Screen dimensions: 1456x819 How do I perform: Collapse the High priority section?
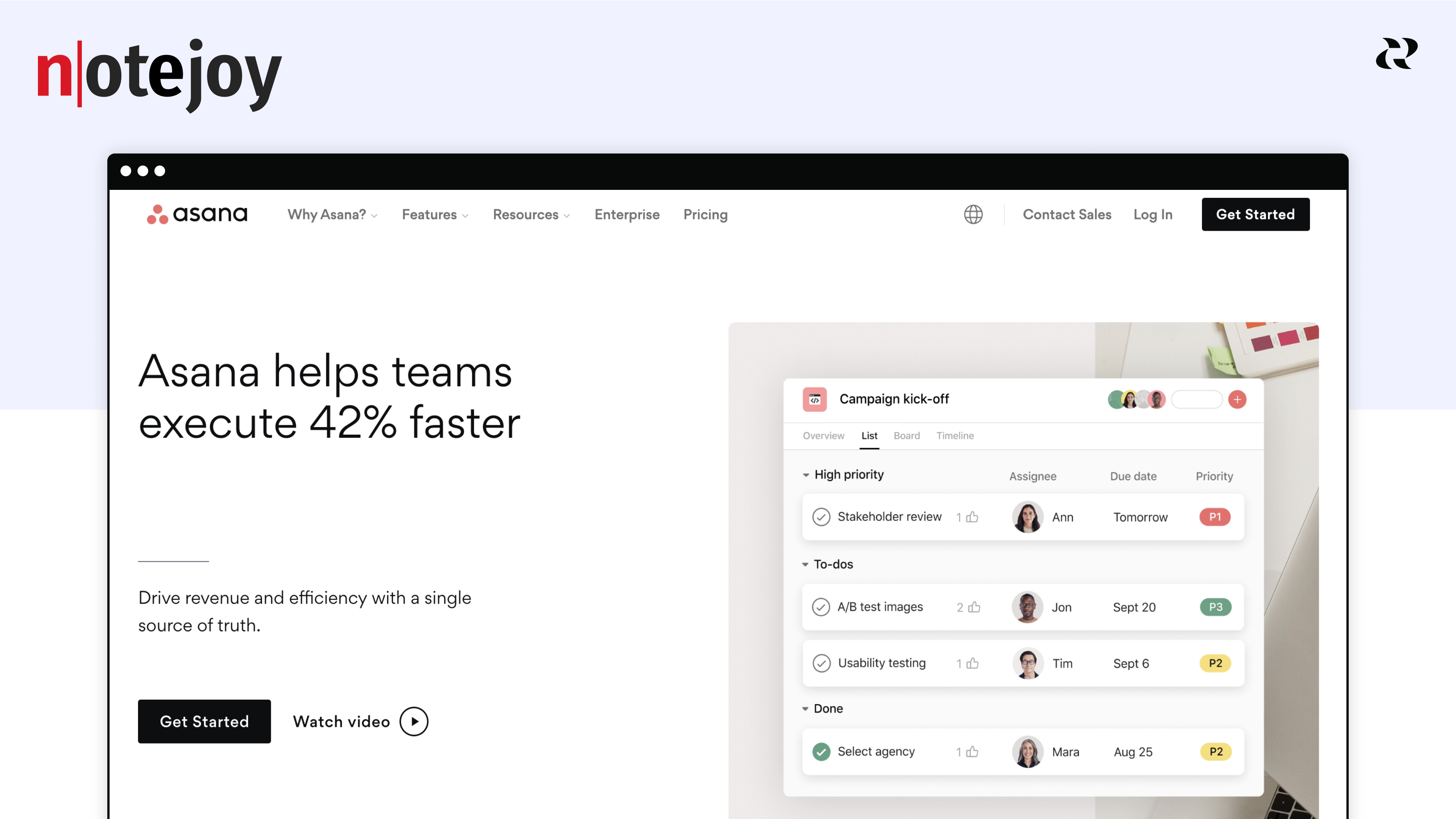[805, 475]
